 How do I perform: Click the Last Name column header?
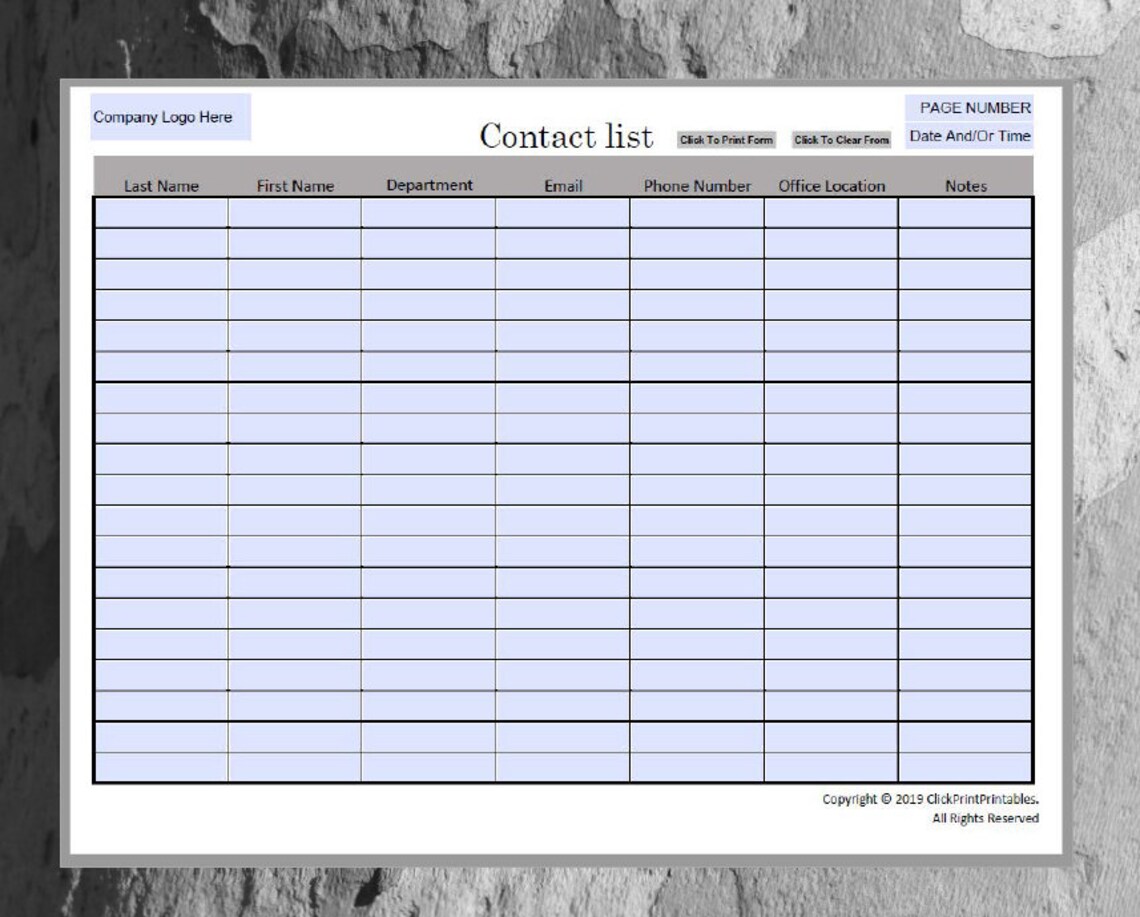pos(161,185)
